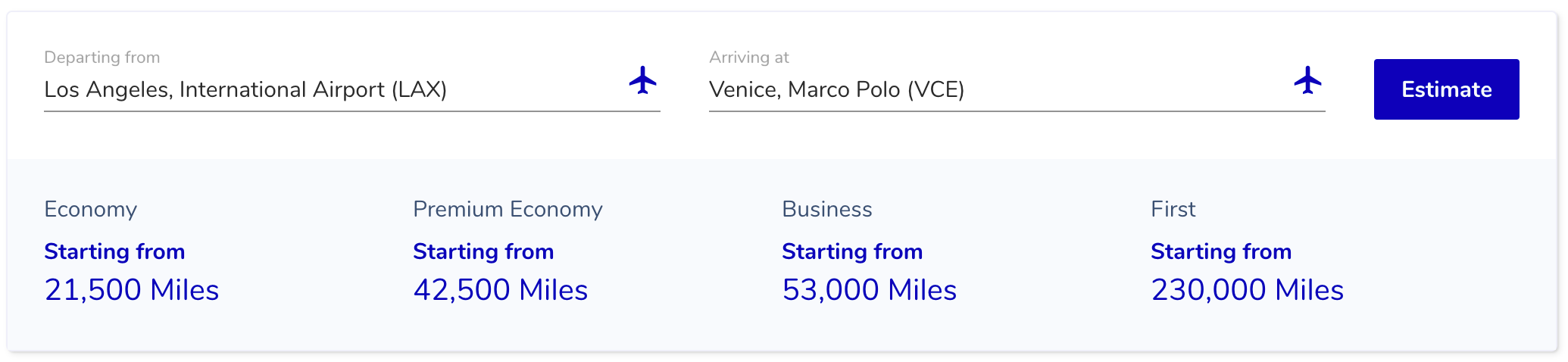Click "Starting from" under Premium Economy
This screenshot has width=1568, height=362.
coord(483,252)
